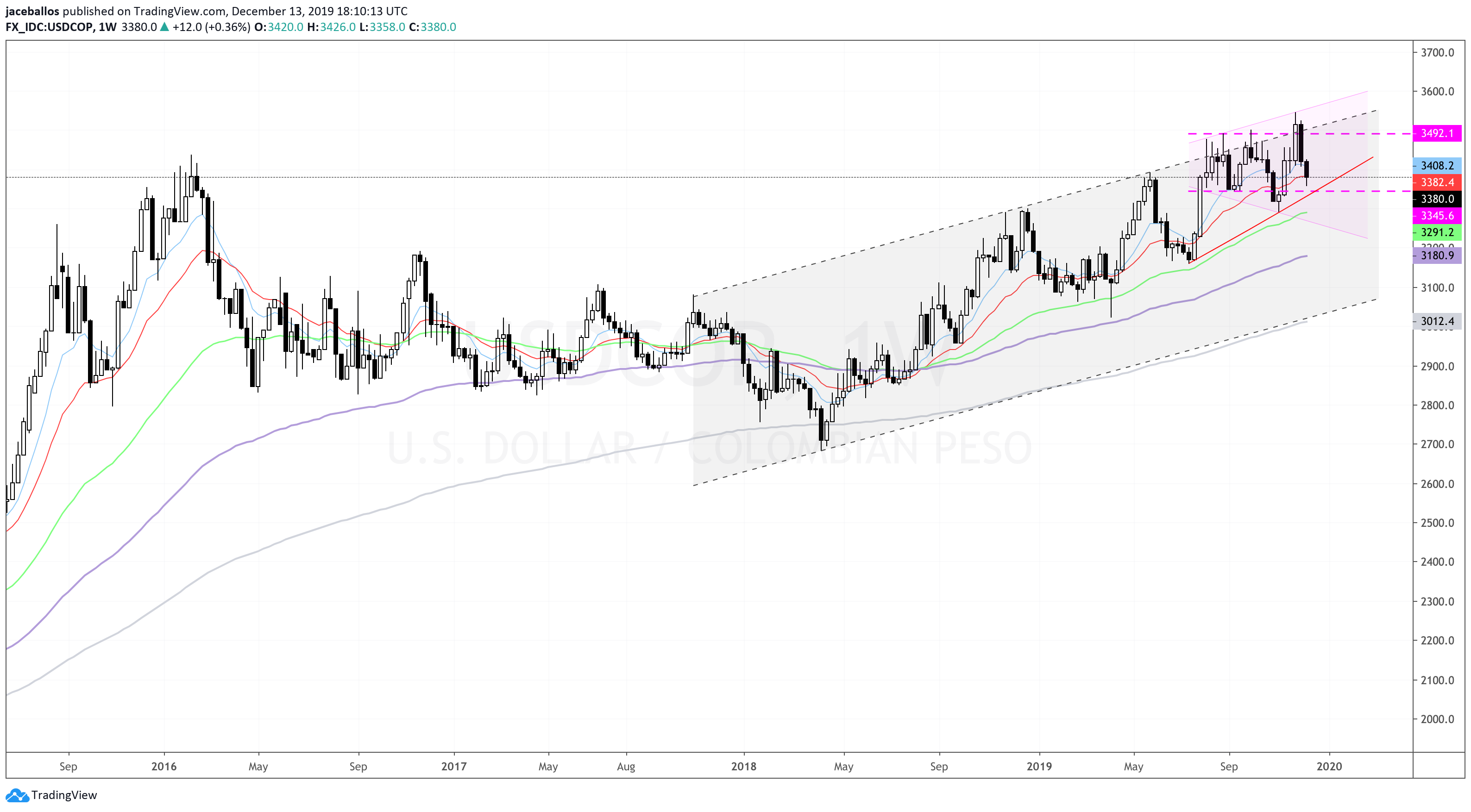Click the 2300.0 price axis tick

click(x=1437, y=601)
